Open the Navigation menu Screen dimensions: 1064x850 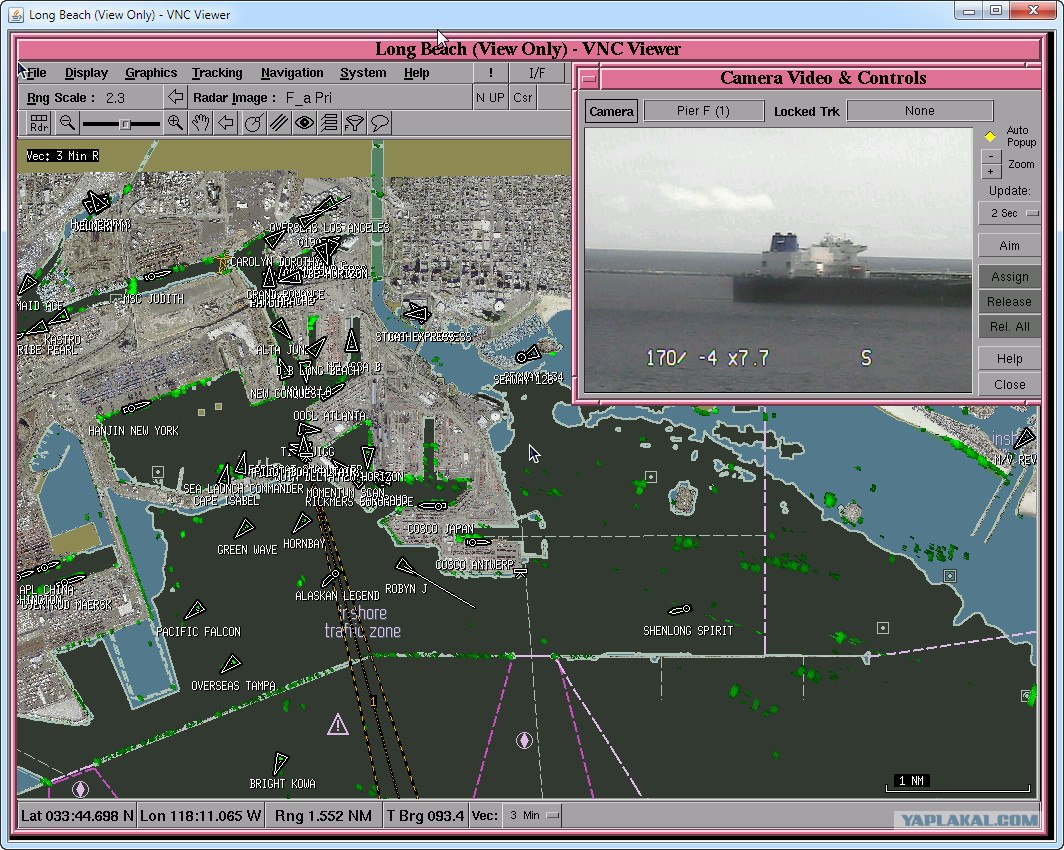(x=292, y=73)
